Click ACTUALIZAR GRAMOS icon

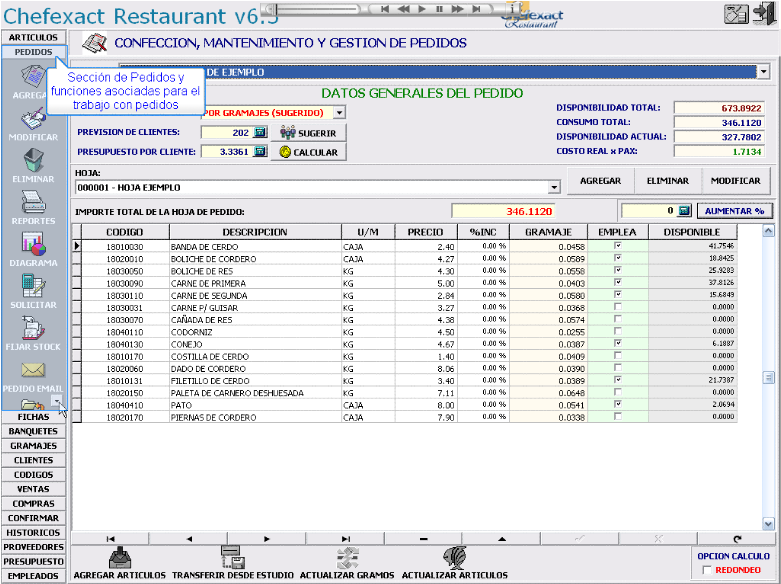point(347,558)
